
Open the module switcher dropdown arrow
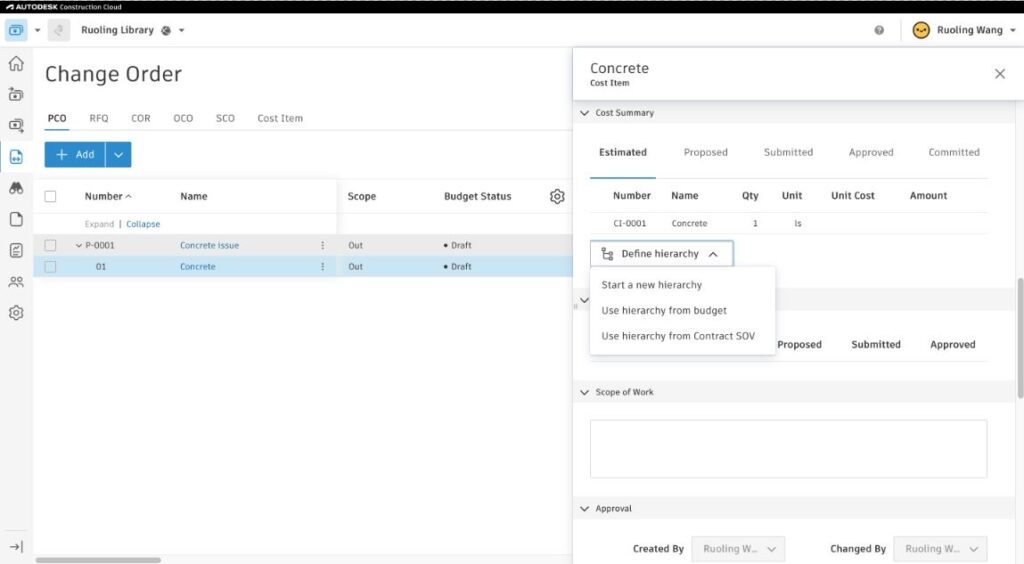[37, 30]
